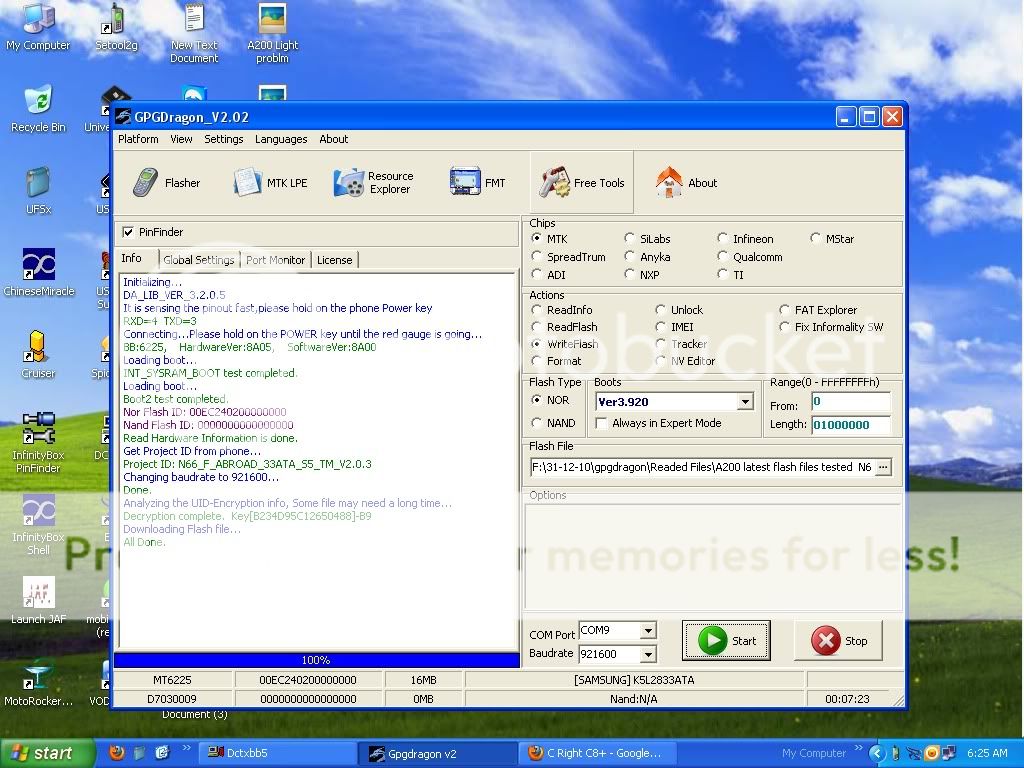
Task: Select the ReadFlash action
Action: 536,327
